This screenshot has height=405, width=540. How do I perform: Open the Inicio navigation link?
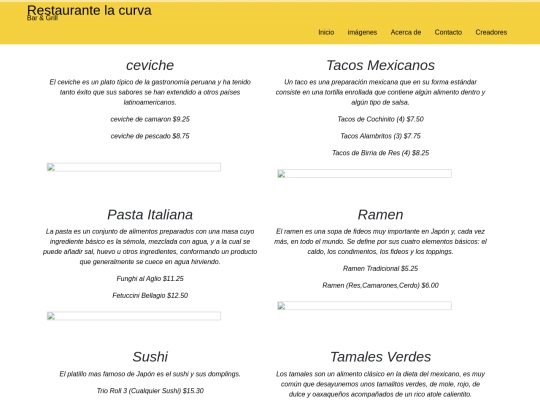[x=326, y=32]
